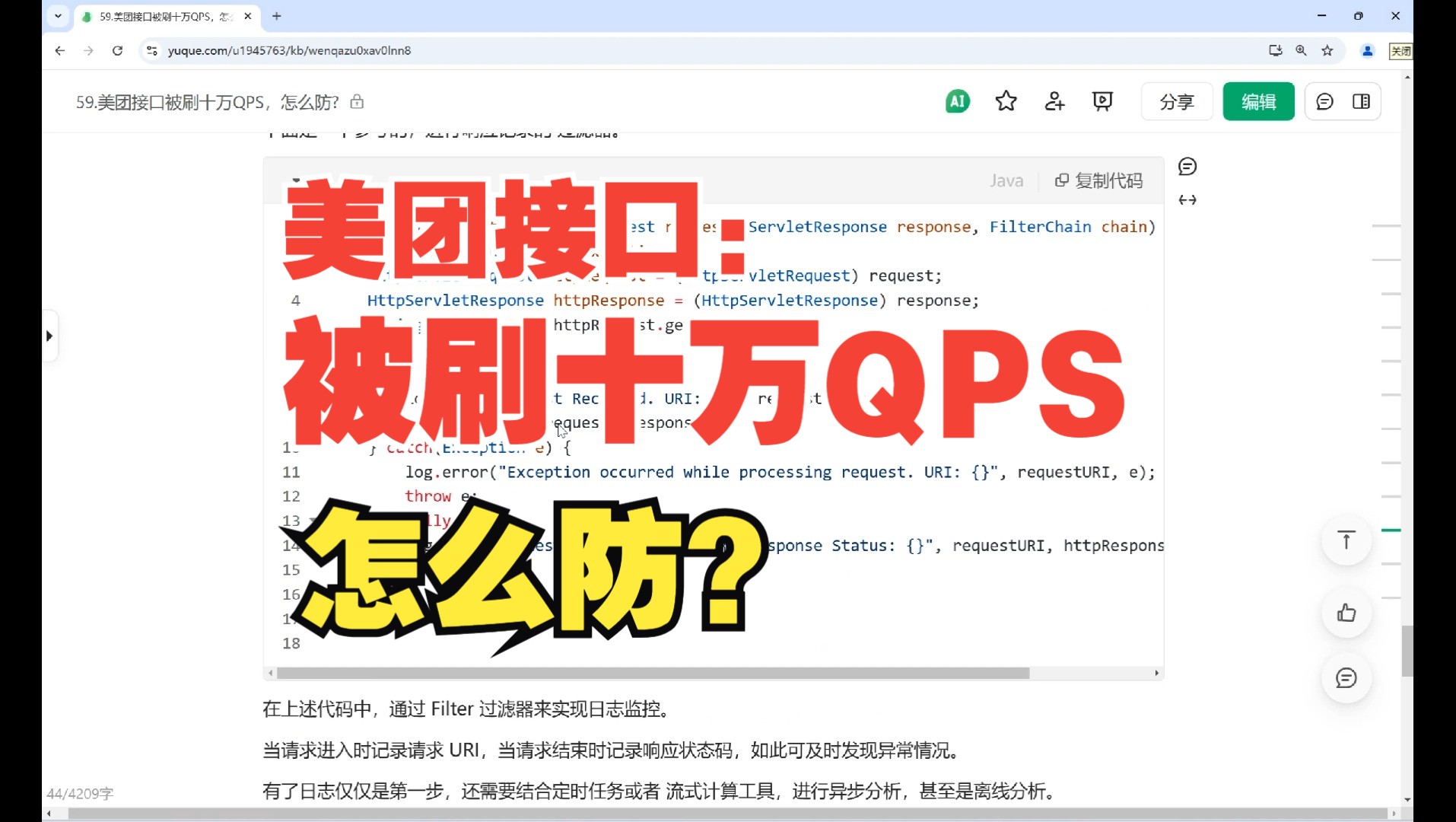Click 复制代码 to copy the code

pos(1098,180)
